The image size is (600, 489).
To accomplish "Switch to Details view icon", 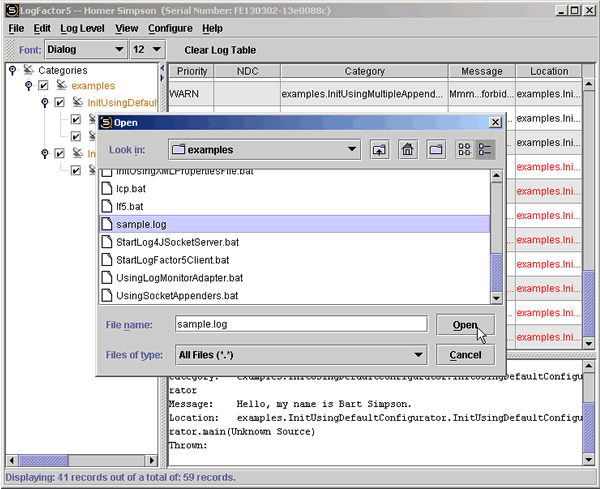I will point(486,150).
